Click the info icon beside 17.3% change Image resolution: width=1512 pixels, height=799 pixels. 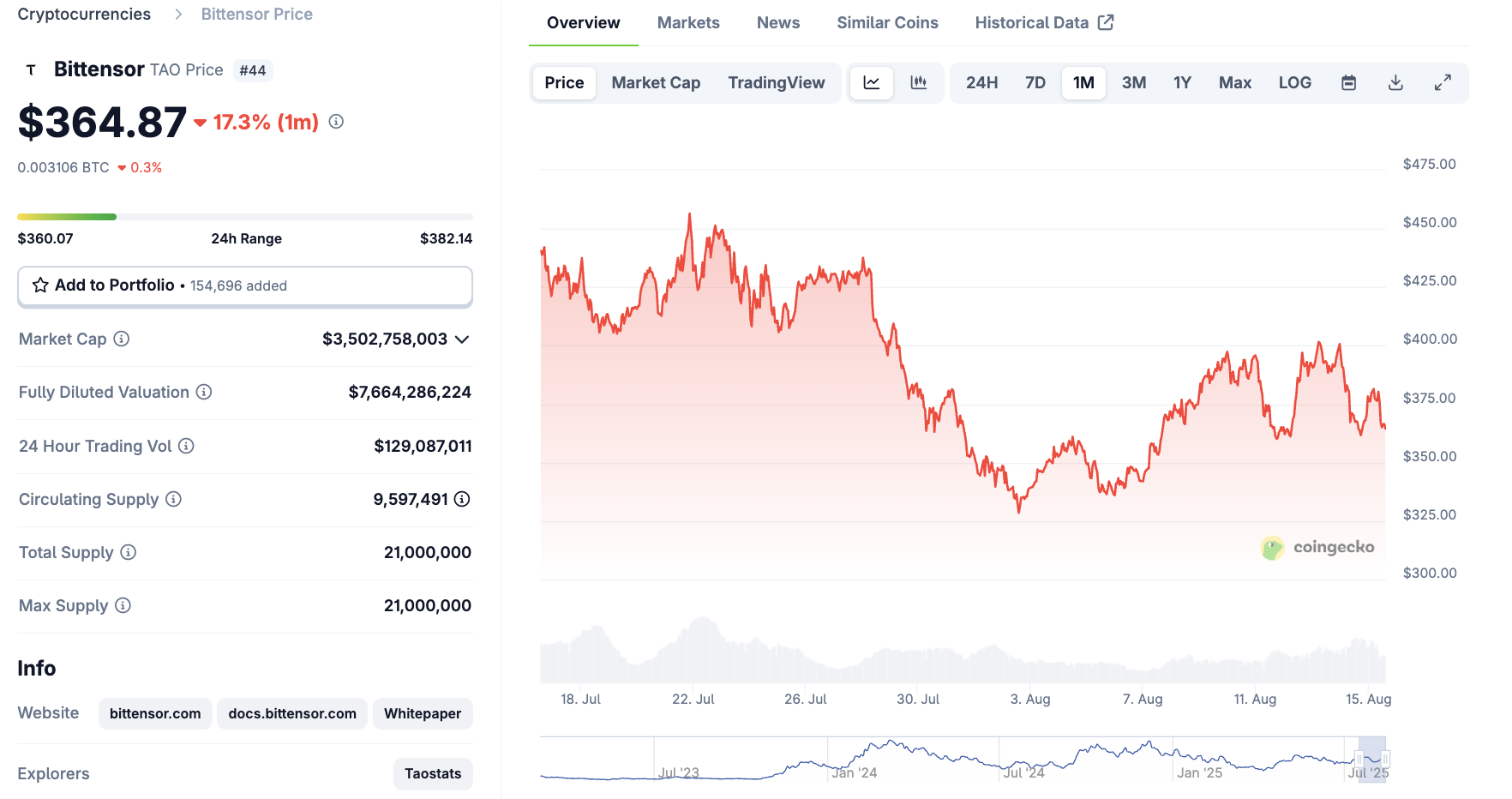click(334, 122)
